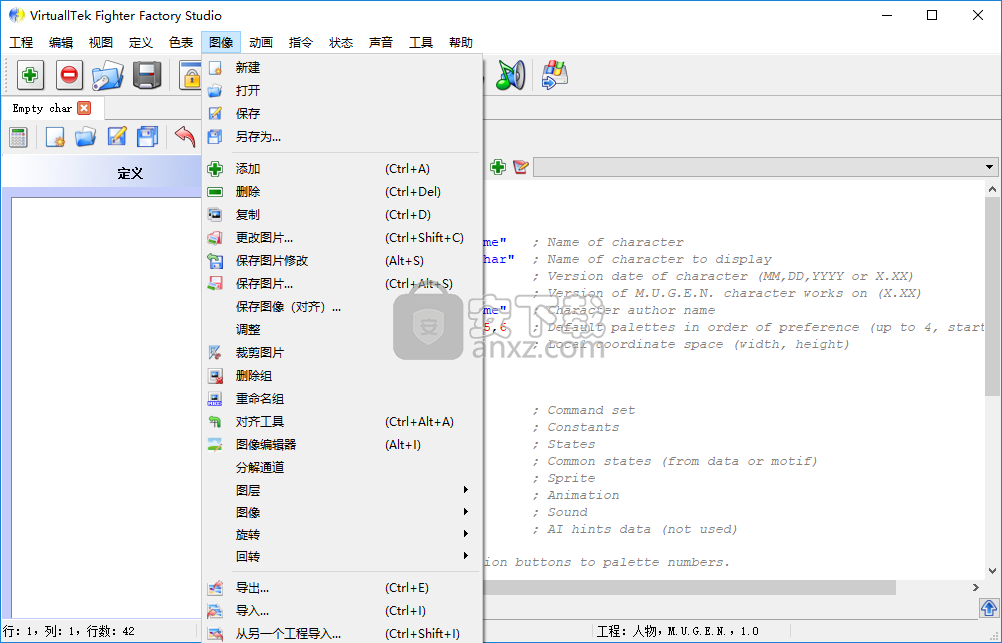Click the vertical scrollbar down arrow
This screenshot has width=1002, height=643.
992,571
